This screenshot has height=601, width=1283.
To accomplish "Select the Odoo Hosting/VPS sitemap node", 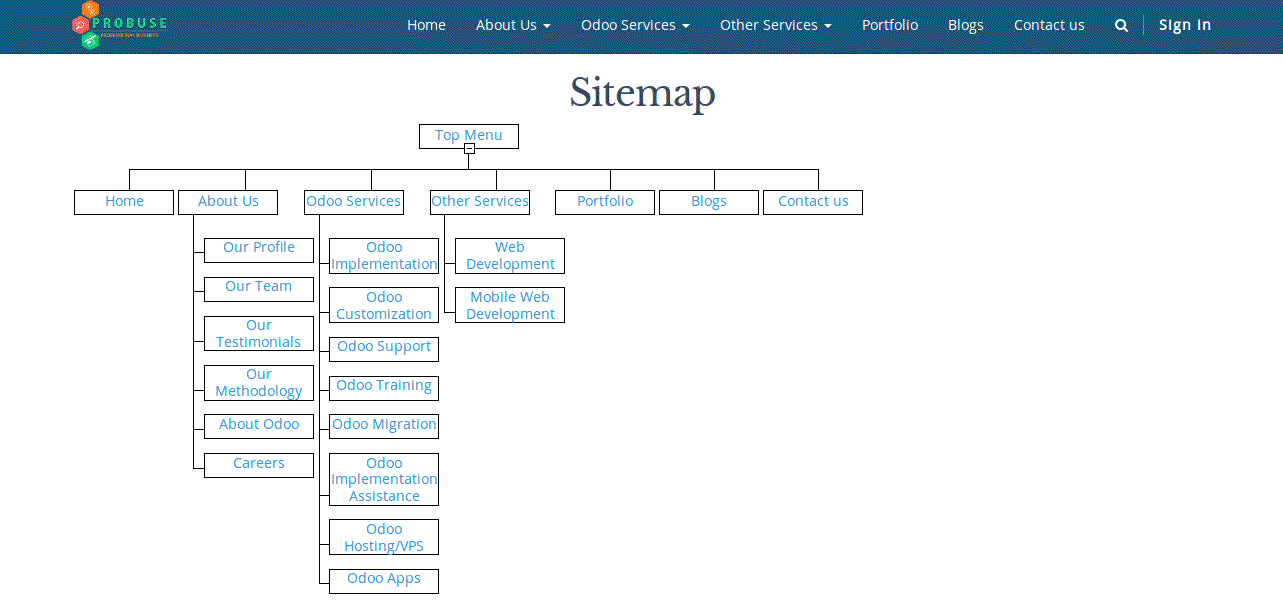I will coord(384,538).
